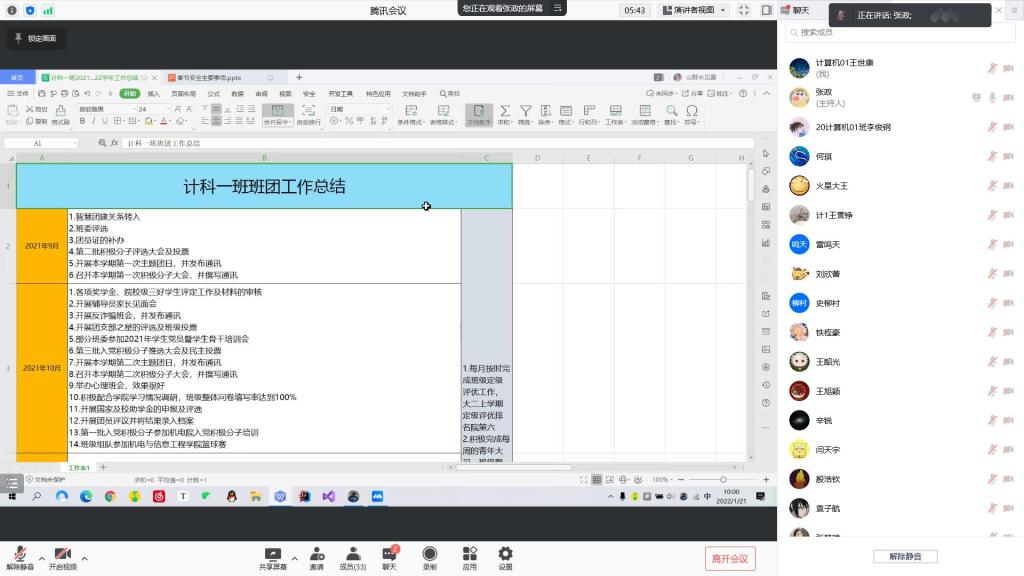The image size is (1024, 576).
Task: Click the red 离开会议 leave button
Action: pos(729,558)
